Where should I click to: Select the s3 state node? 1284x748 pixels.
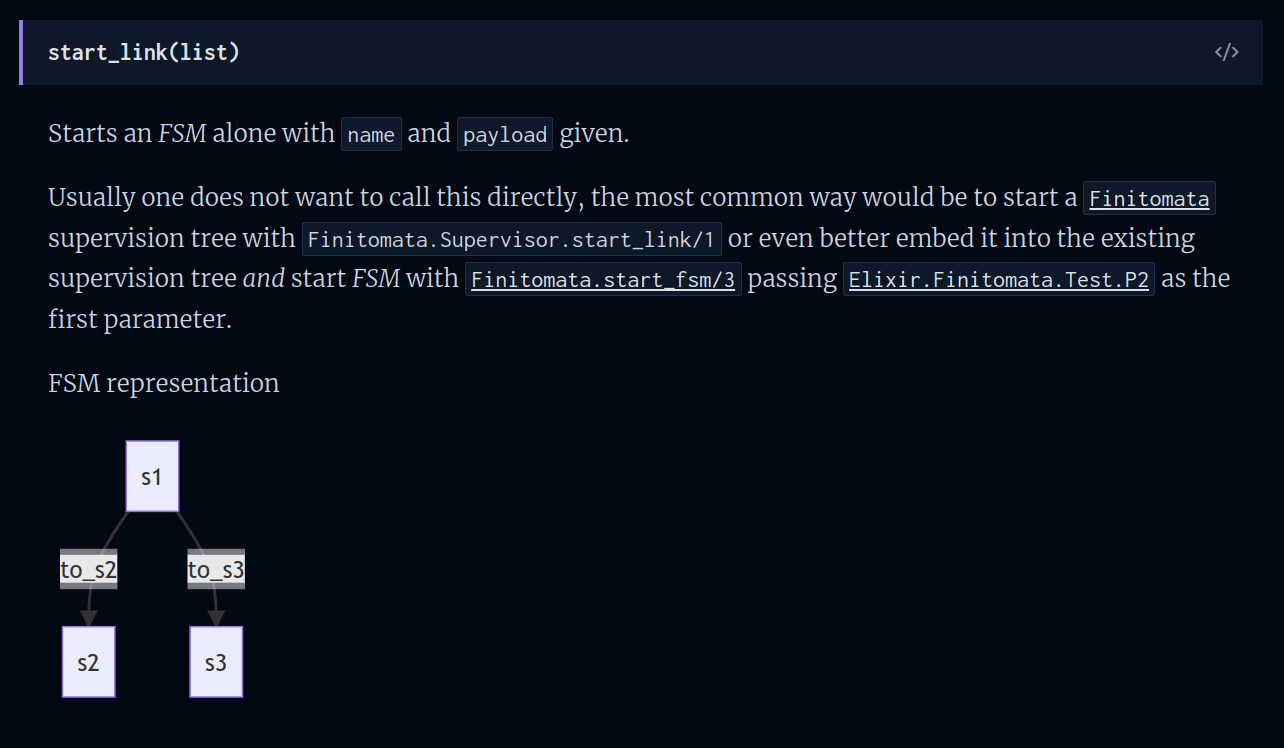click(x=216, y=662)
